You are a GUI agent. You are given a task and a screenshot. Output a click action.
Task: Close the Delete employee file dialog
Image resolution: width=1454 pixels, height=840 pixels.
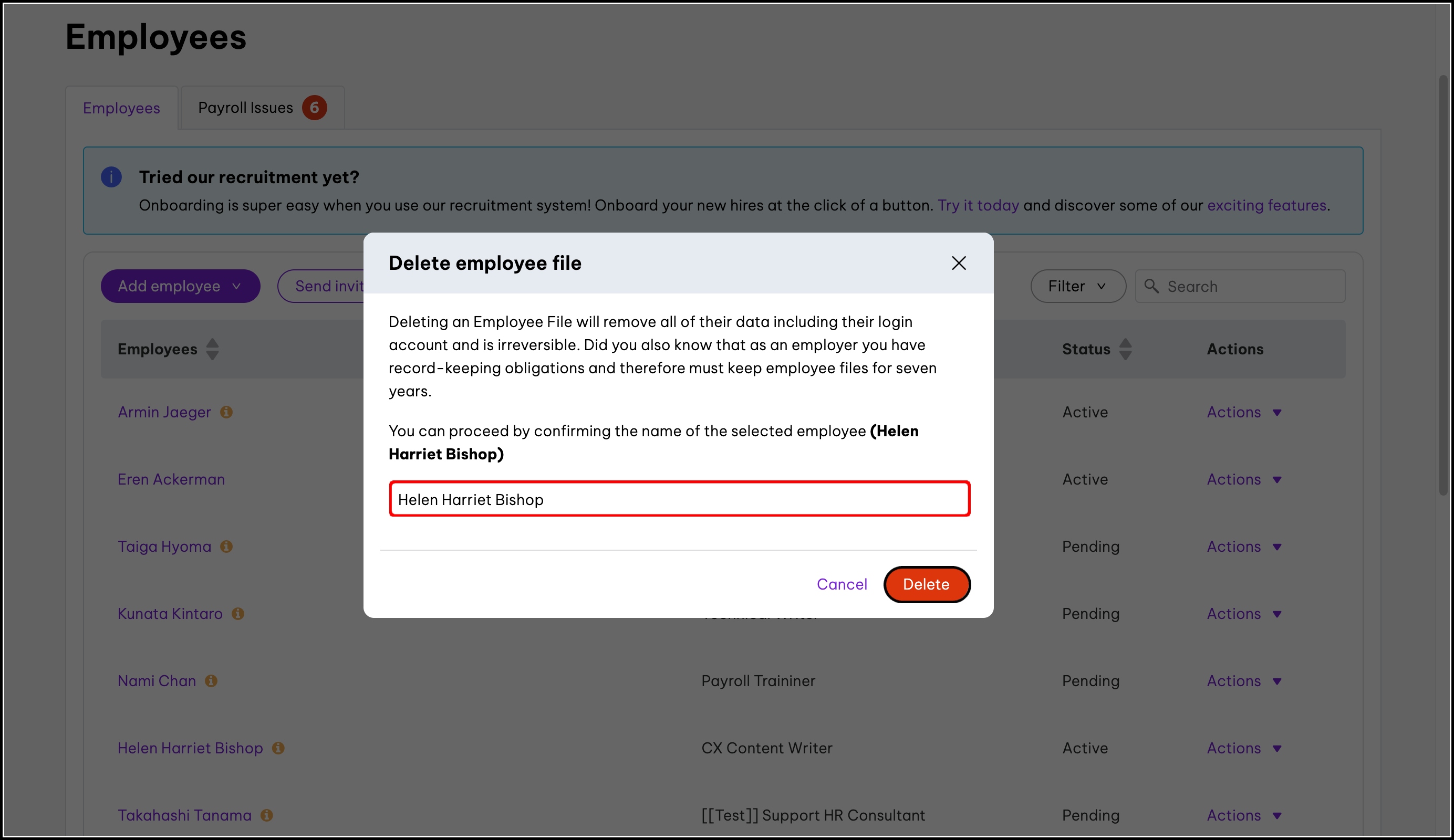[958, 264]
